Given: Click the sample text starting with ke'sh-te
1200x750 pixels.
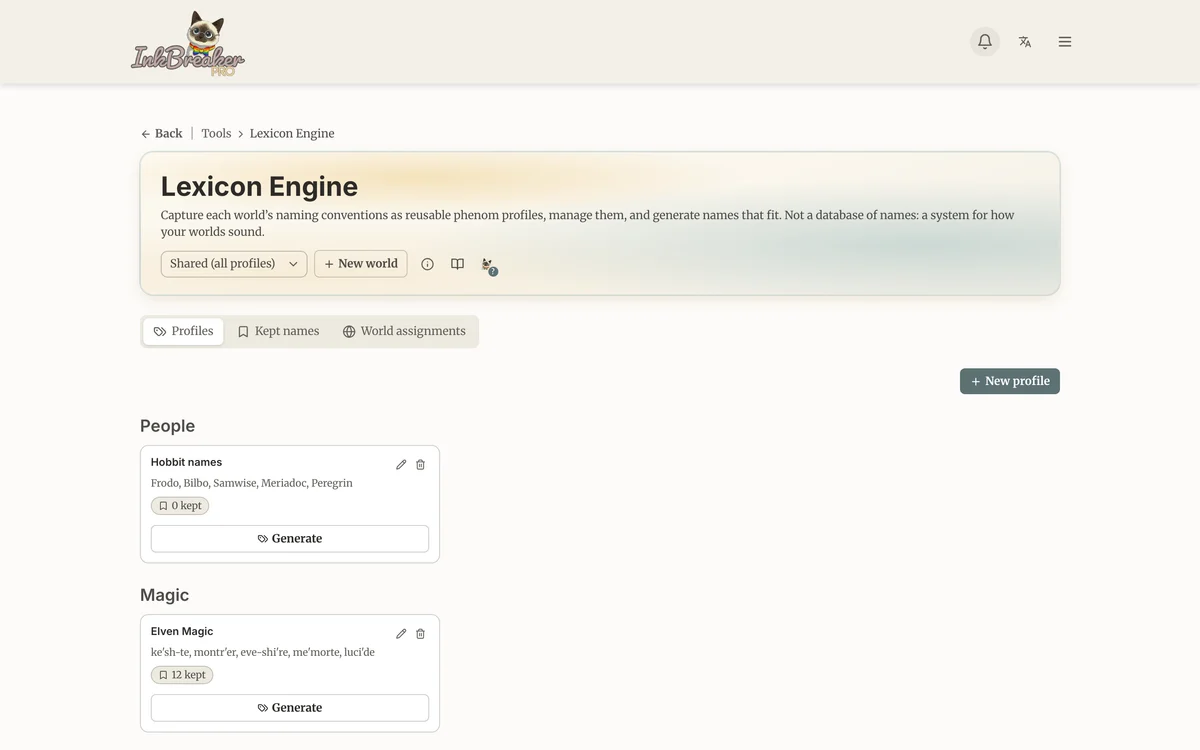Looking at the screenshot, I should click(263, 652).
